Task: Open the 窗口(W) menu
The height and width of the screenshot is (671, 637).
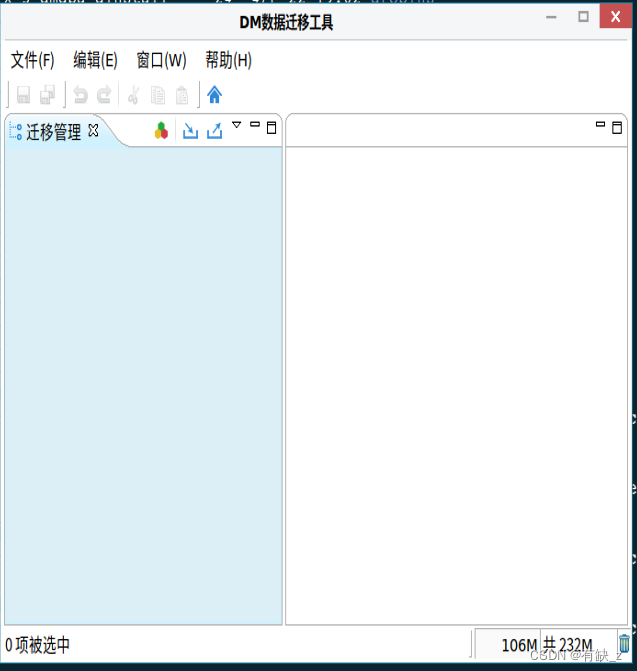Action: click(161, 60)
